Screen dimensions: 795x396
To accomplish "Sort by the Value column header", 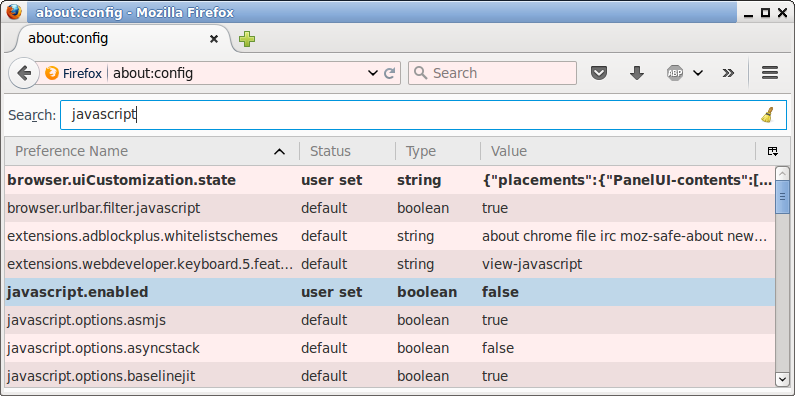I will (618, 151).
